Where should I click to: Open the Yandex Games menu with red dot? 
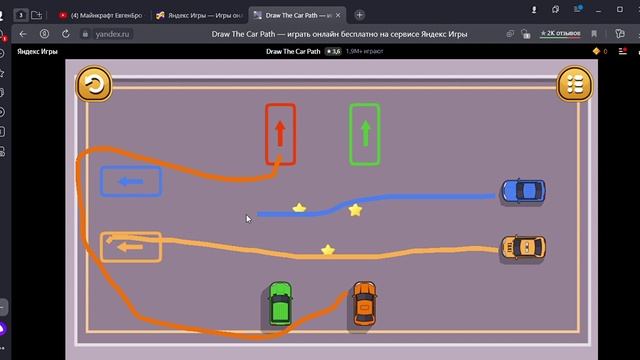(623, 51)
